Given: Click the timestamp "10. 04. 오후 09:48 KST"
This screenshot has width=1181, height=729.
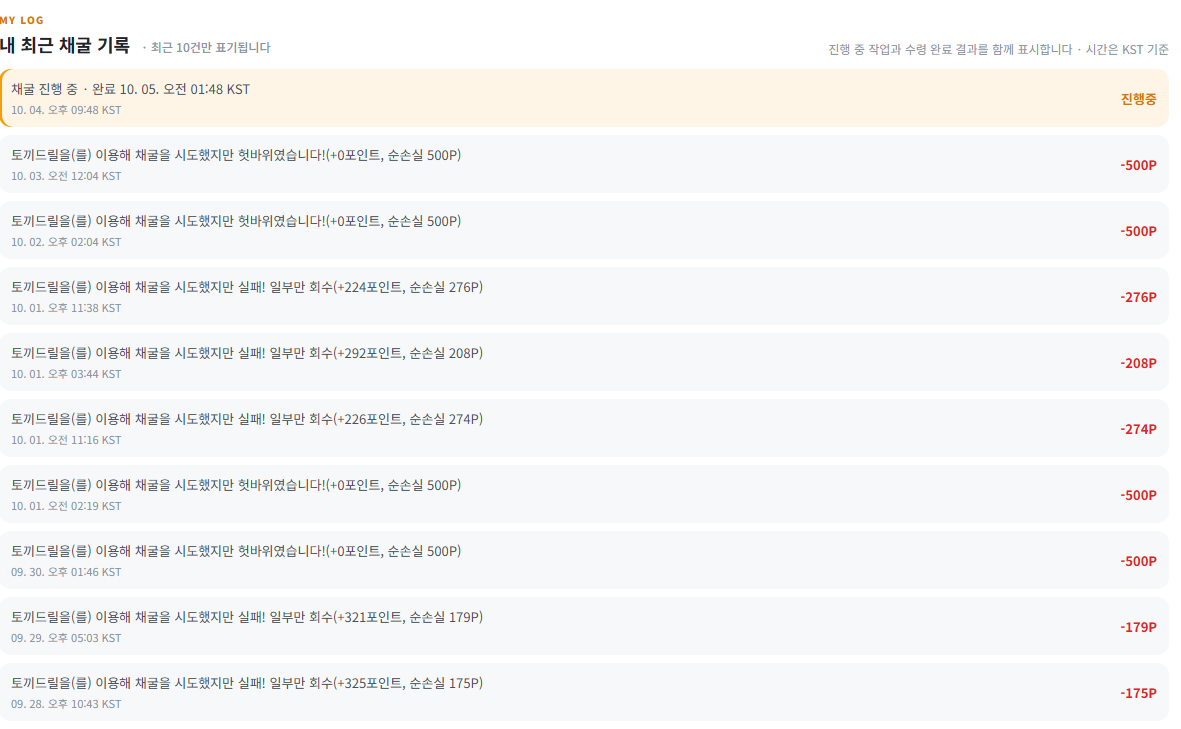Looking at the screenshot, I should 66,110.
